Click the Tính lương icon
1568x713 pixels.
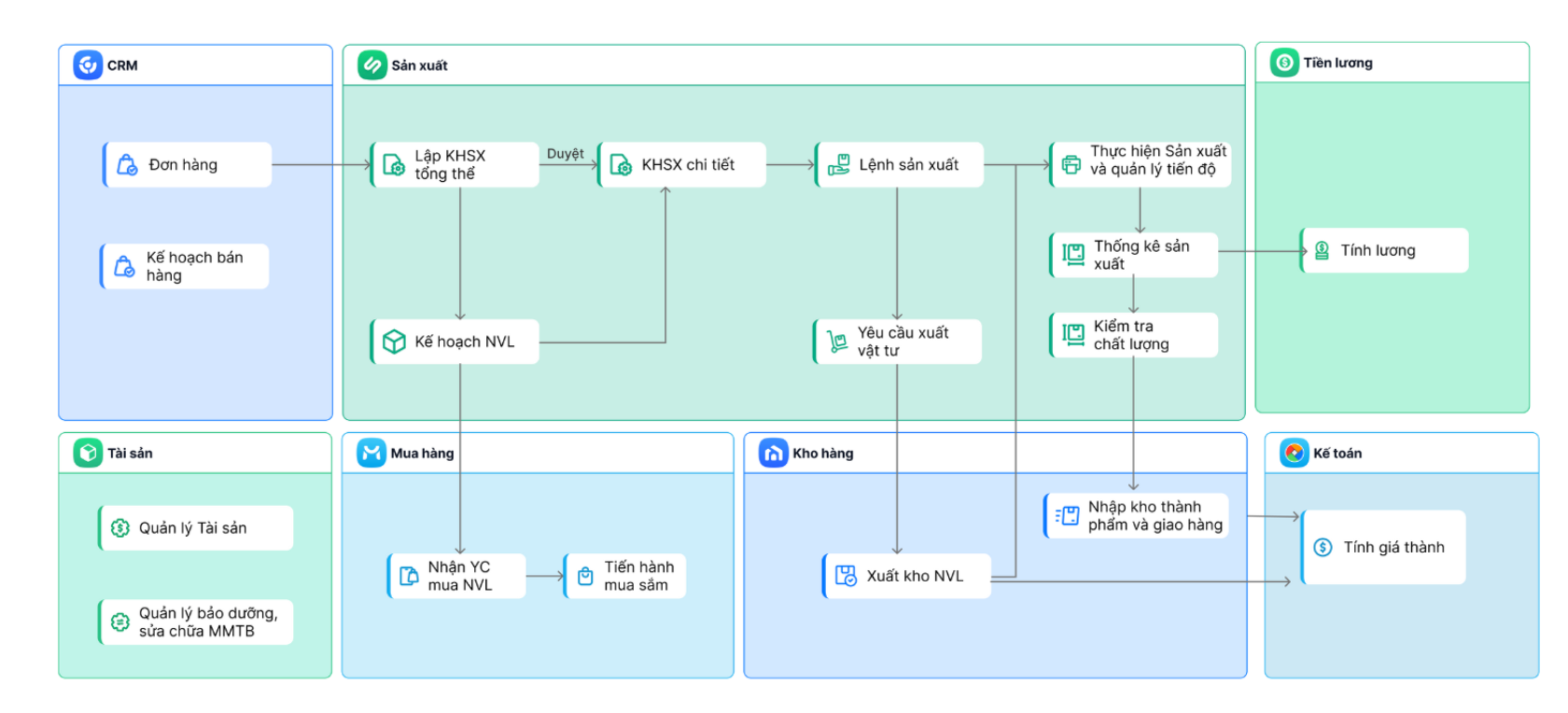(x=1322, y=250)
